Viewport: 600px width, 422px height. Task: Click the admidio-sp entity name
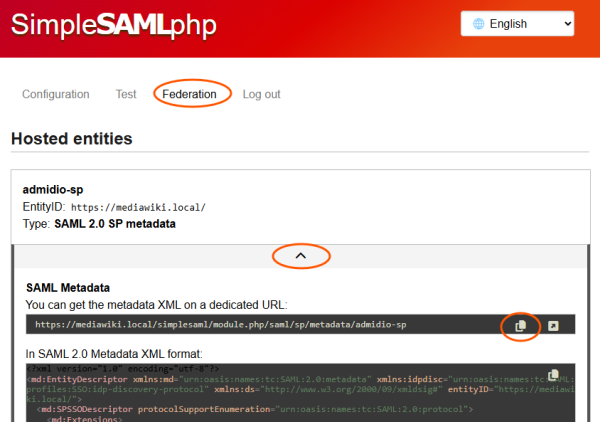coord(53,189)
